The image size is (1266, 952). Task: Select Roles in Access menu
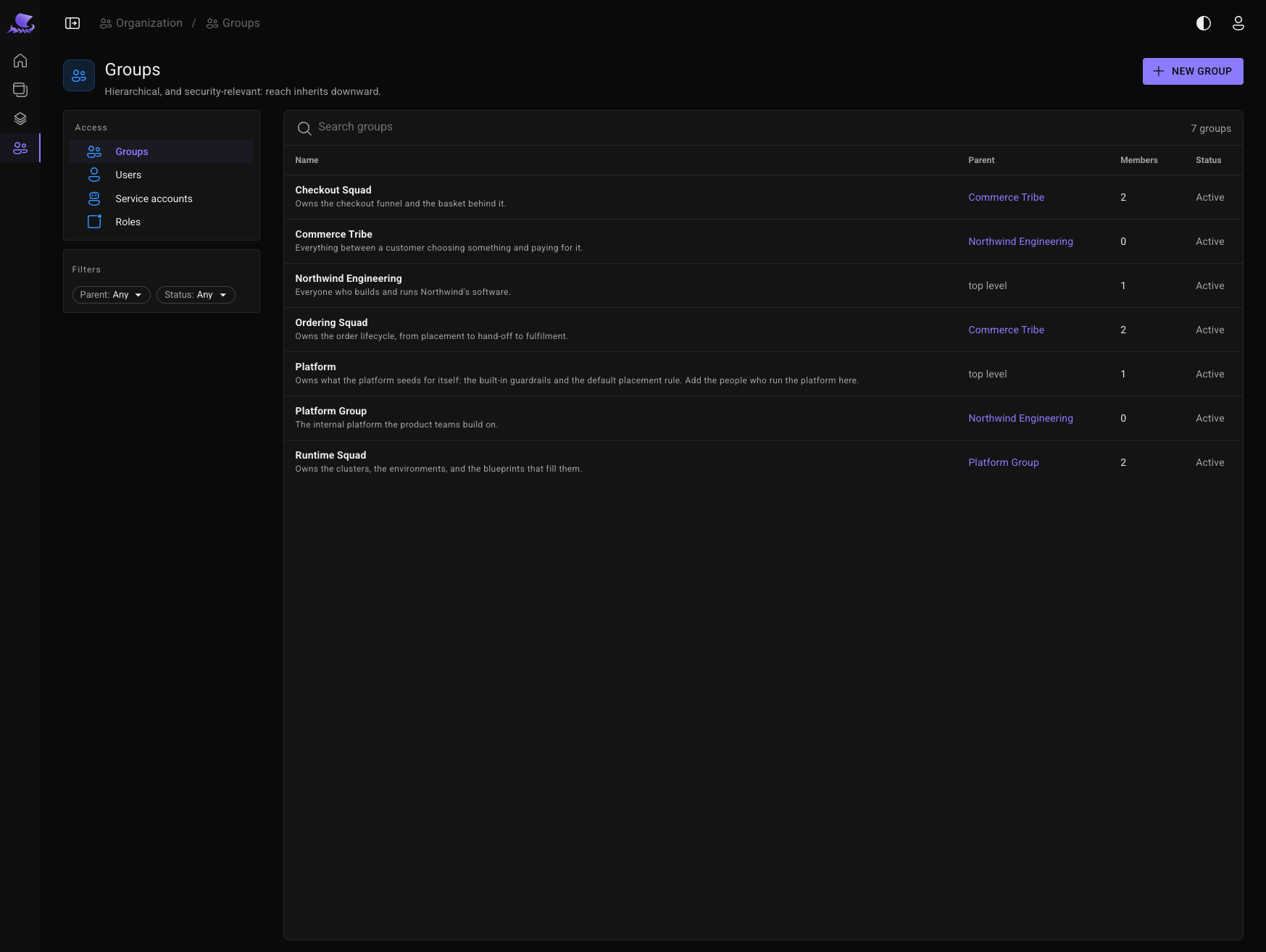tap(162, 222)
